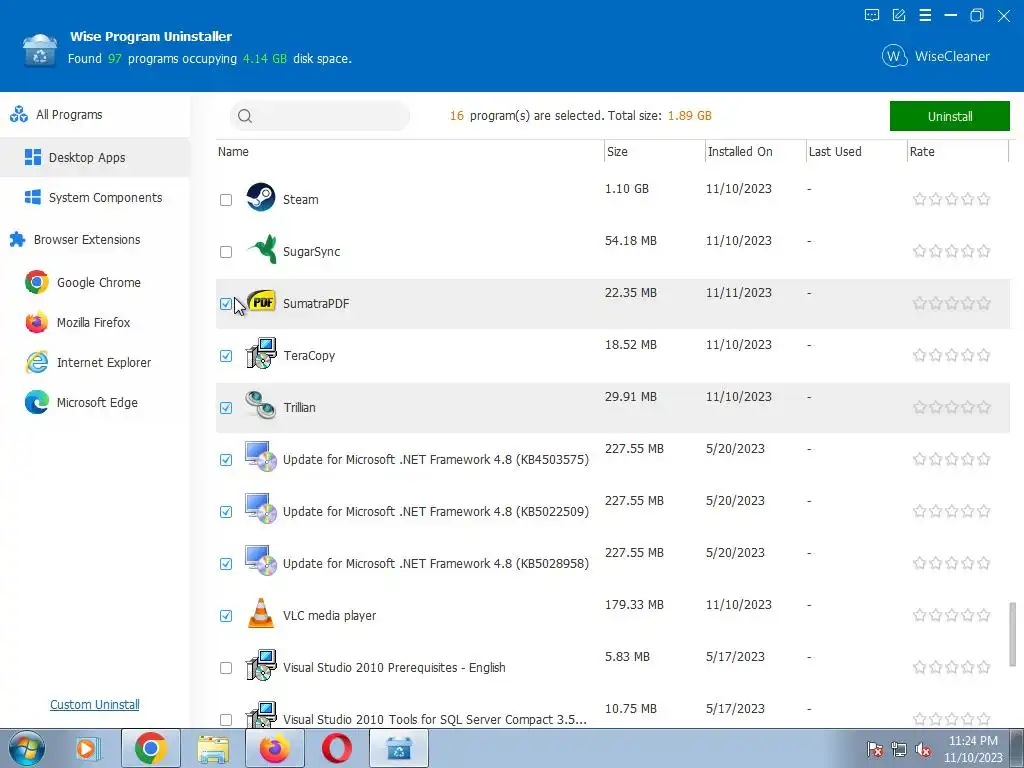
Task: Click in the program search field
Action: pos(320,116)
